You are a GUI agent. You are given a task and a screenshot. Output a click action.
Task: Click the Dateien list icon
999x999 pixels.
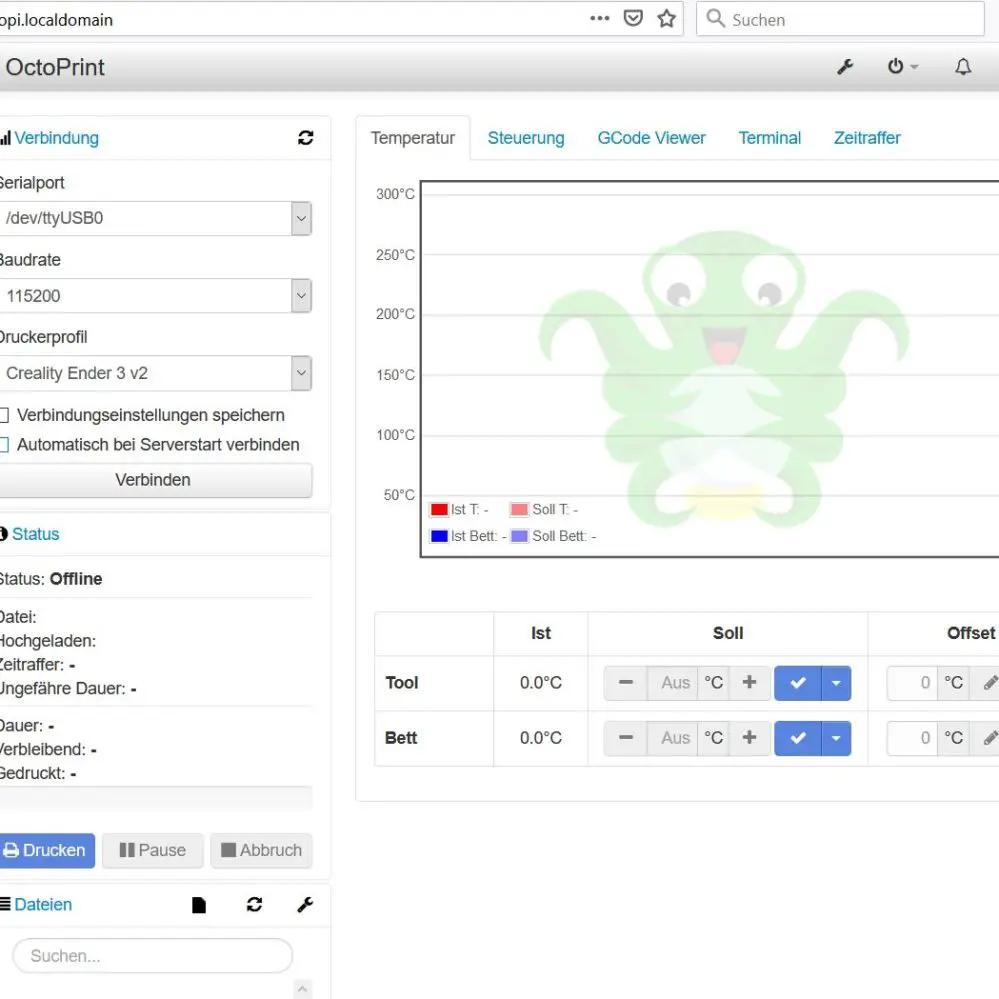tap(5, 904)
